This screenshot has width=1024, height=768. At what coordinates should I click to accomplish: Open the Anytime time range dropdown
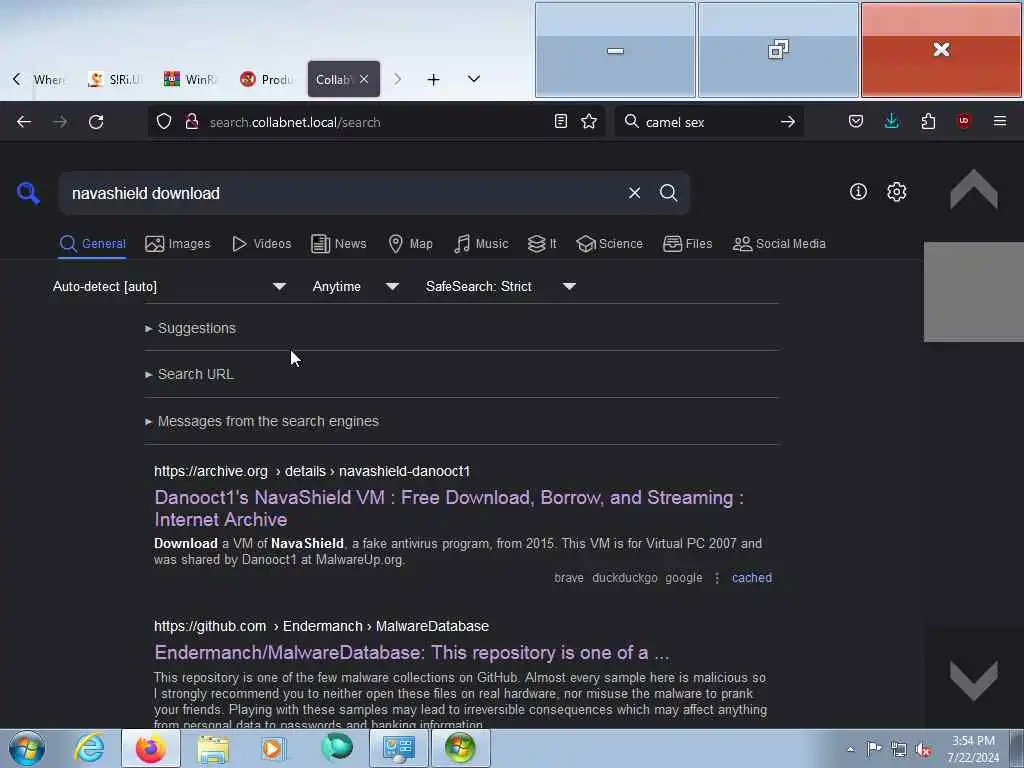pyautogui.click(x=355, y=286)
